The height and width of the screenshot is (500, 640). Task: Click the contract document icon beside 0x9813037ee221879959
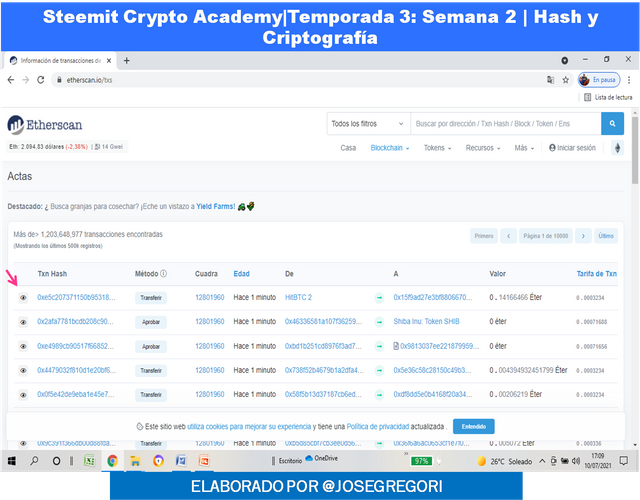point(396,346)
